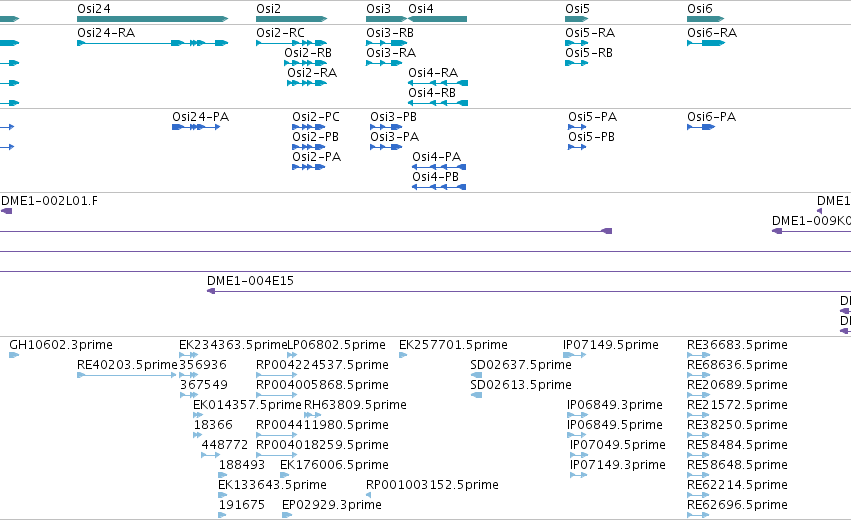Select EST IP07049.5prime
The height and width of the screenshot is (520, 851).
tap(579, 455)
